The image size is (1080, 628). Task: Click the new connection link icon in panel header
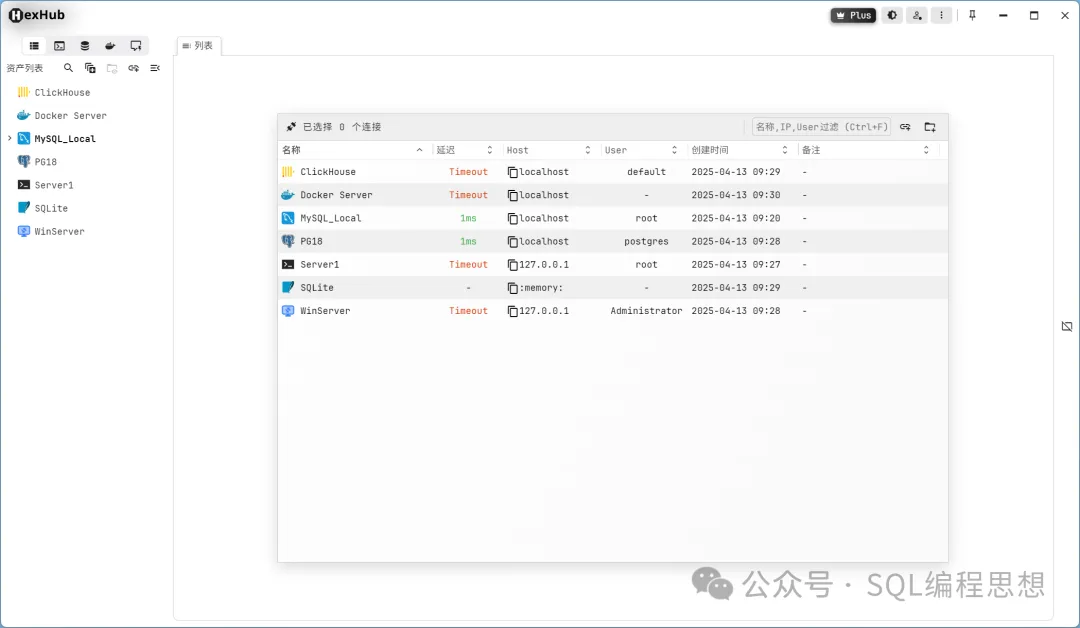pyautogui.click(x=905, y=127)
